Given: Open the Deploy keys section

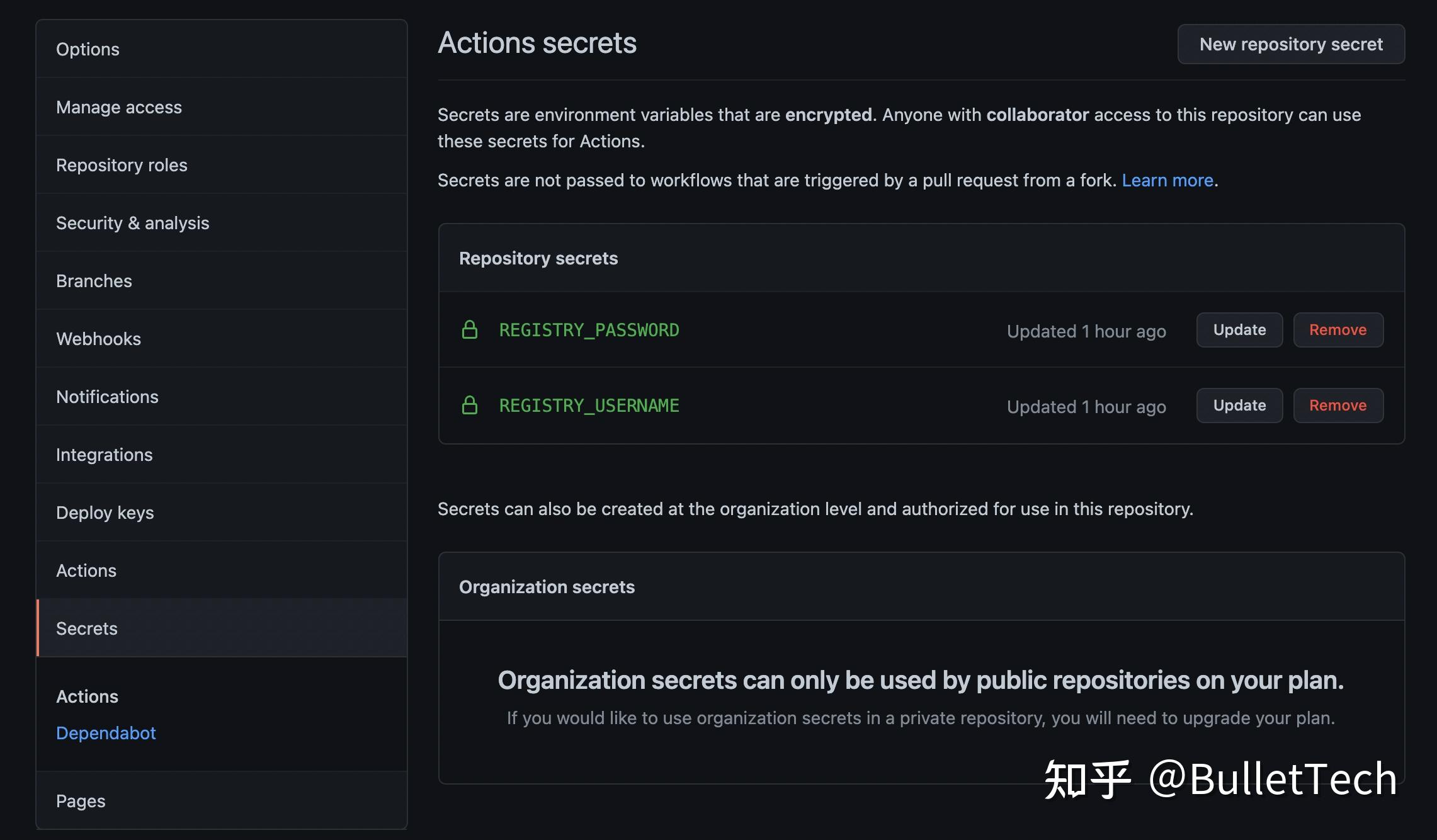Looking at the screenshot, I should tap(105, 512).
